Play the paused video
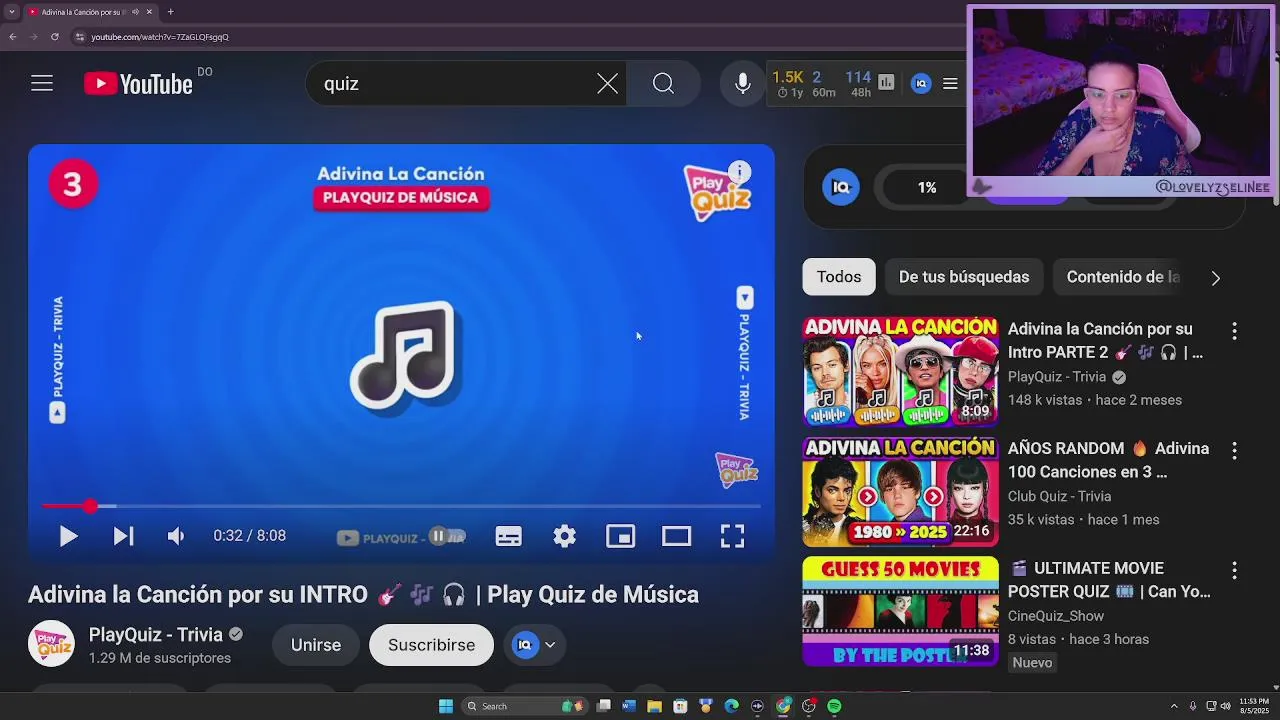This screenshot has height=720, width=1280. 68,536
